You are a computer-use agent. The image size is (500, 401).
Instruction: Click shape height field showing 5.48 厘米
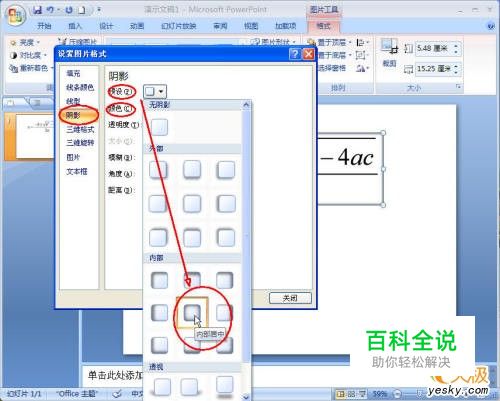(x=438, y=49)
